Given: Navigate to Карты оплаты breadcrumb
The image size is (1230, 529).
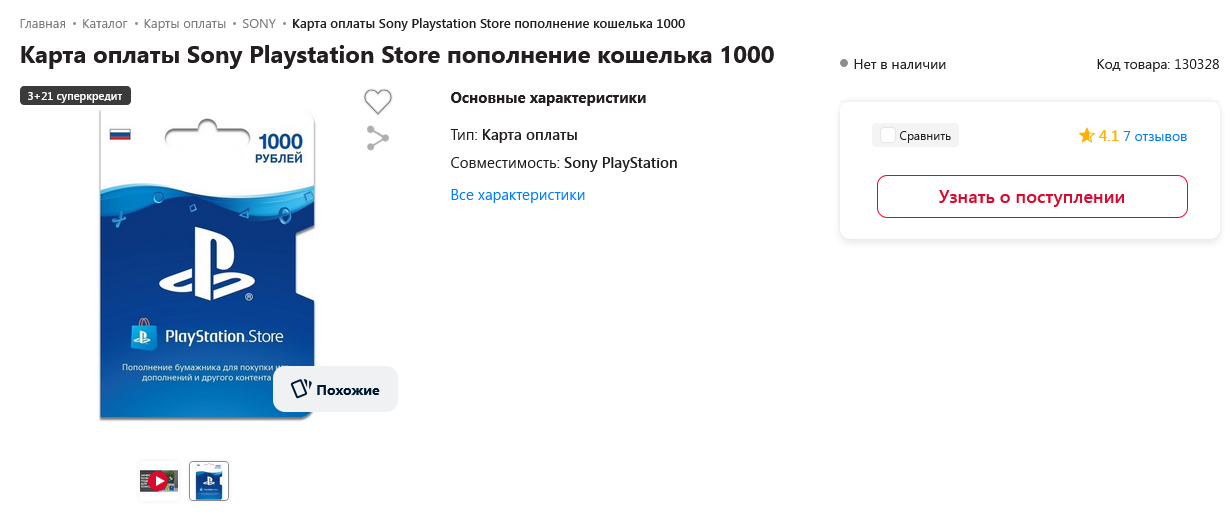Looking at the screenshot, I should pyautogui.click(x=184, y=23).
